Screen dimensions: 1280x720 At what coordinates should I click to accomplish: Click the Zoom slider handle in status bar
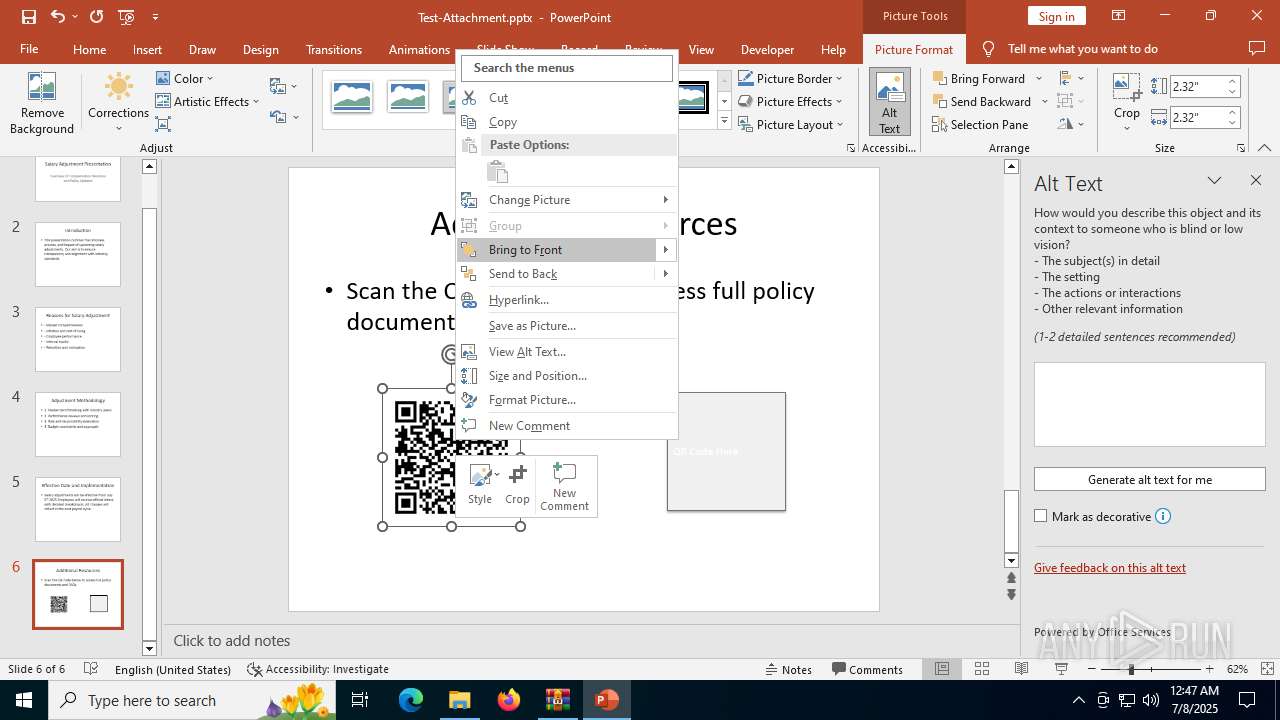pyautogui.click(x=1131, y=669)
